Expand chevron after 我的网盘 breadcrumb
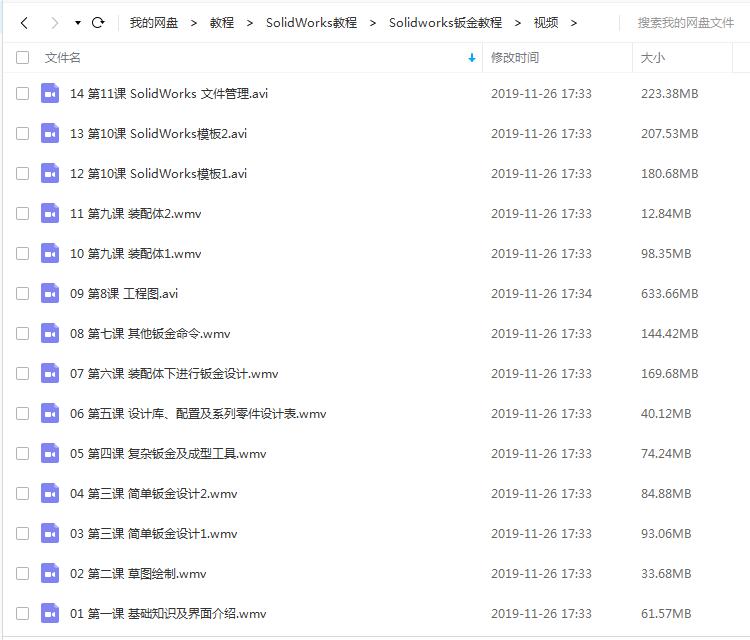The width and height of the screenshot is (750, 640). coord(194,23)
